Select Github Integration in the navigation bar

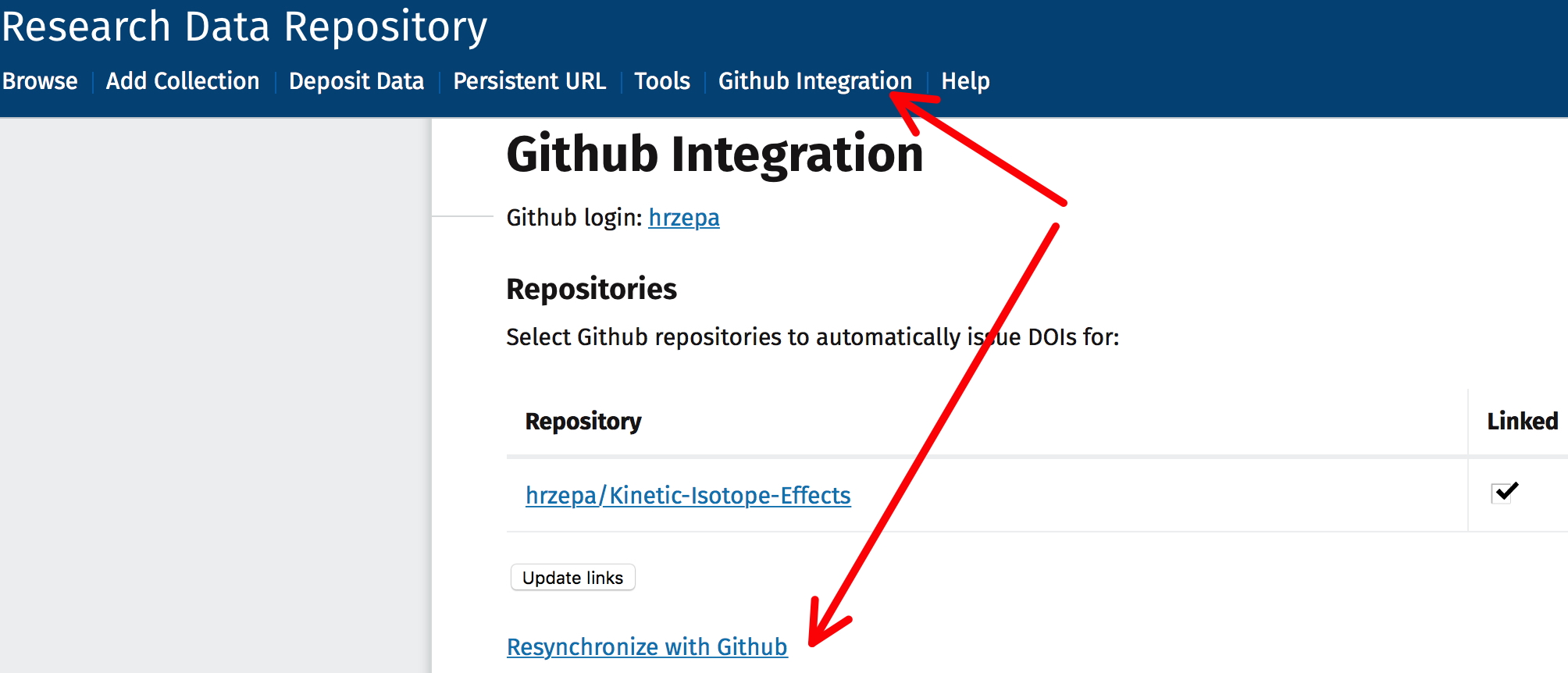coord(814,81)
